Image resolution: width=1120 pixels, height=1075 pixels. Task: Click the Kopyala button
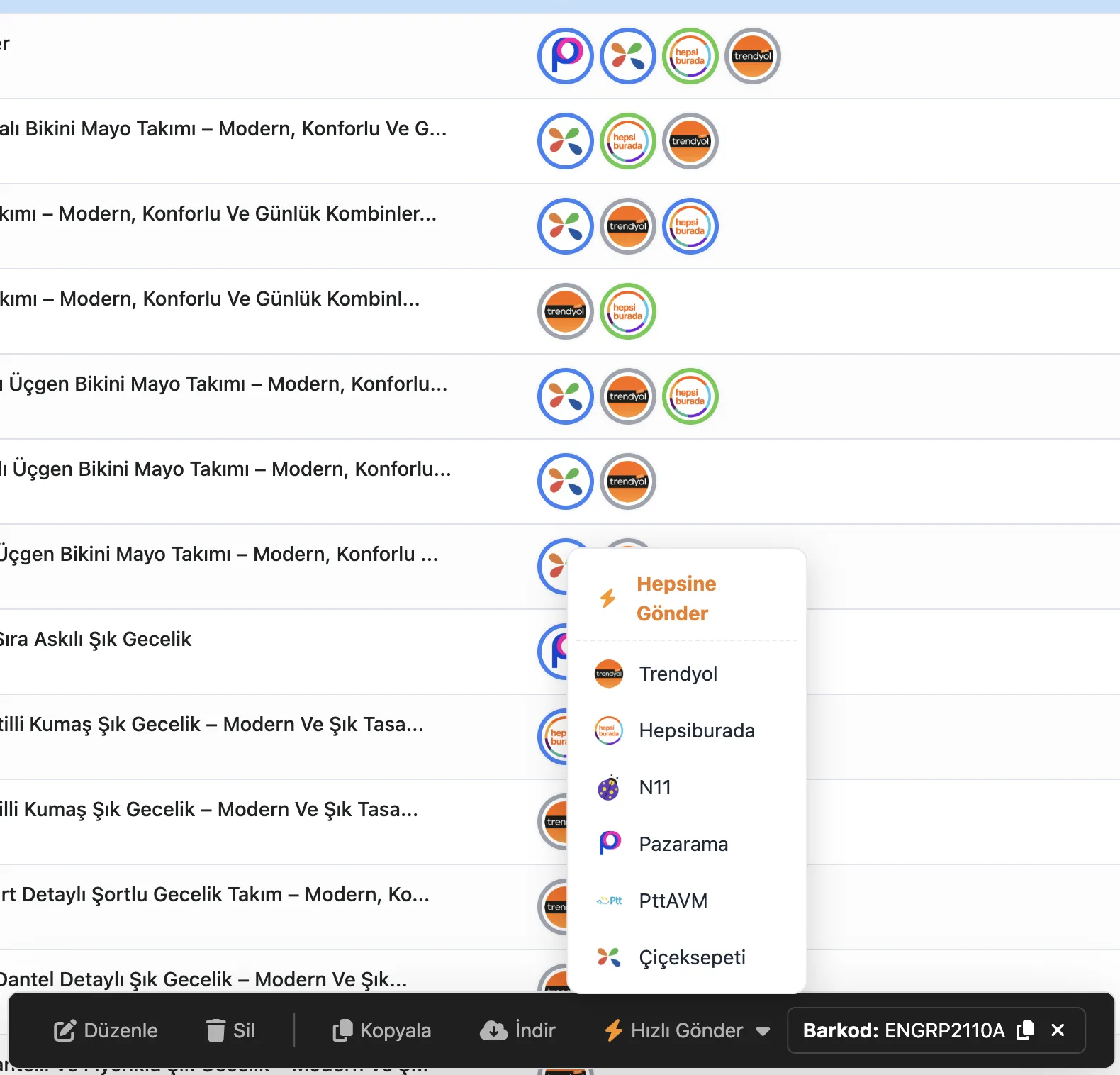point(382,1030)
